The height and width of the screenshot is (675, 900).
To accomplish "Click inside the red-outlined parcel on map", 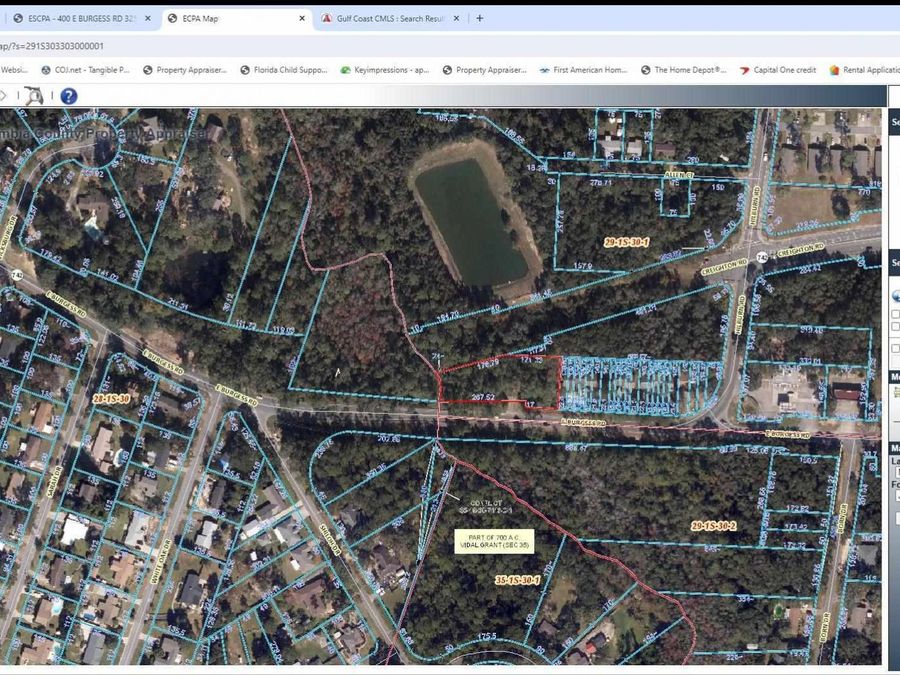I will pos(498,383).
